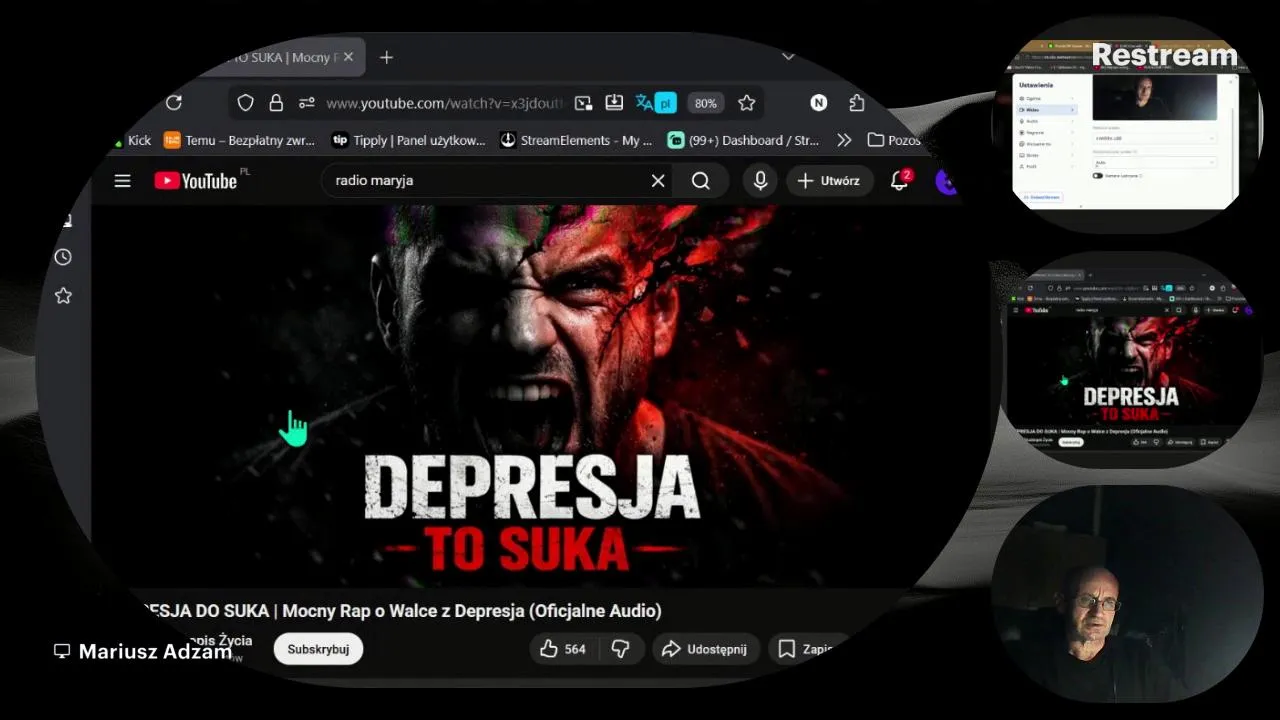Show more bookmarks with double chevron
Screen dimensions: 1280x720
(x=844, y=140)
